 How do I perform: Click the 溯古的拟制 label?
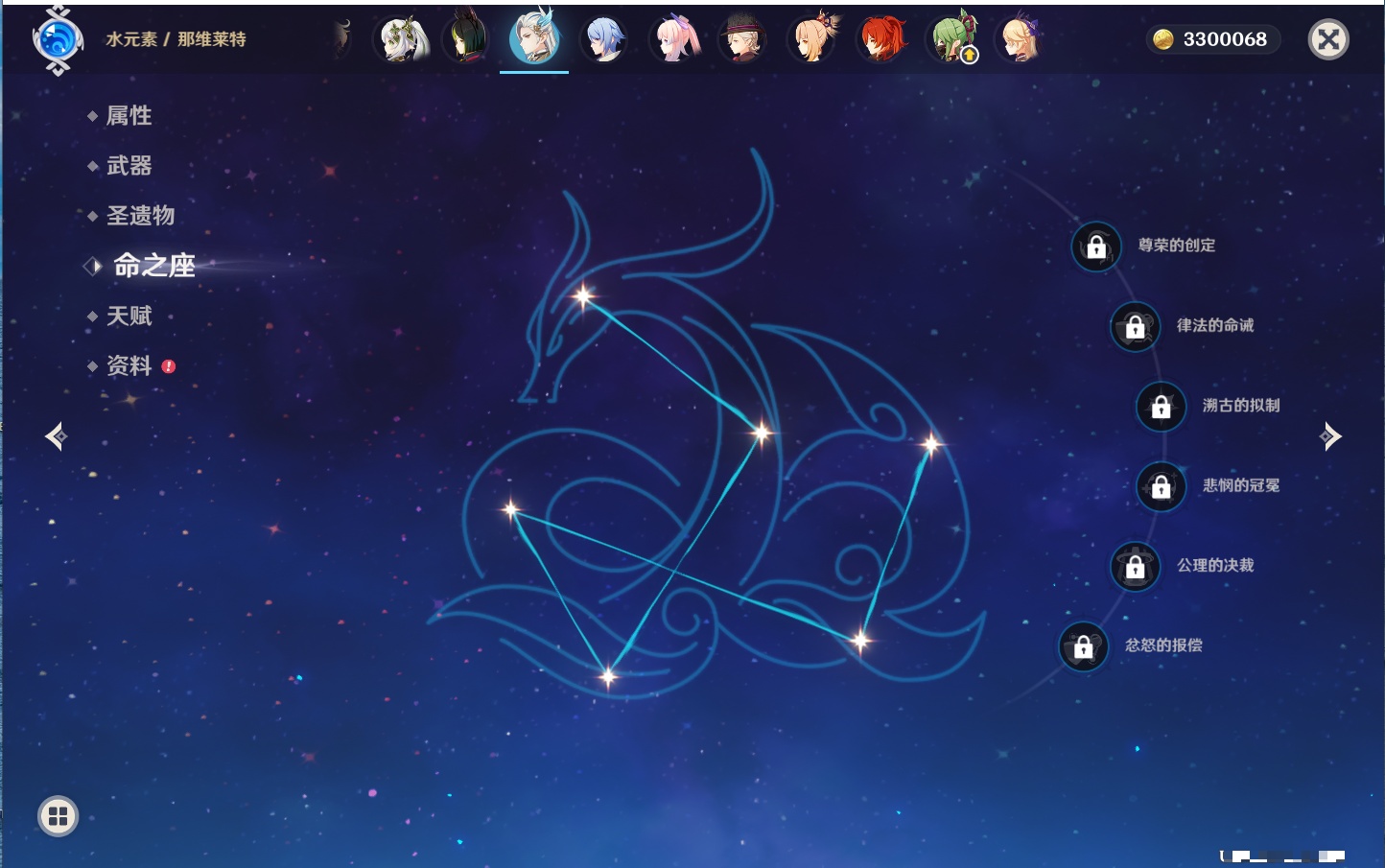[1241, 406]
